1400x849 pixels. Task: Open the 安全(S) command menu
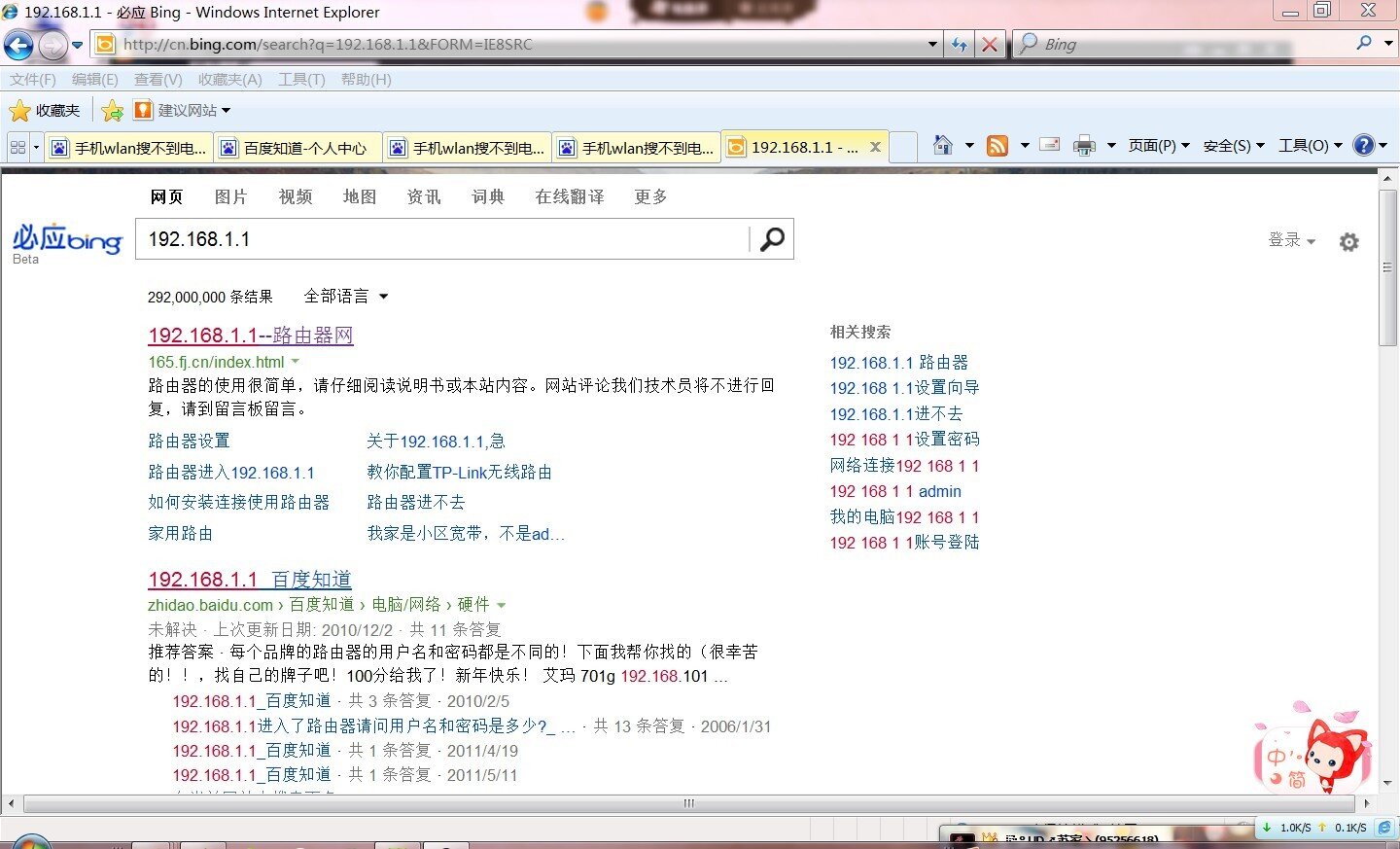pyautogui.click(x=1234, y=146)
